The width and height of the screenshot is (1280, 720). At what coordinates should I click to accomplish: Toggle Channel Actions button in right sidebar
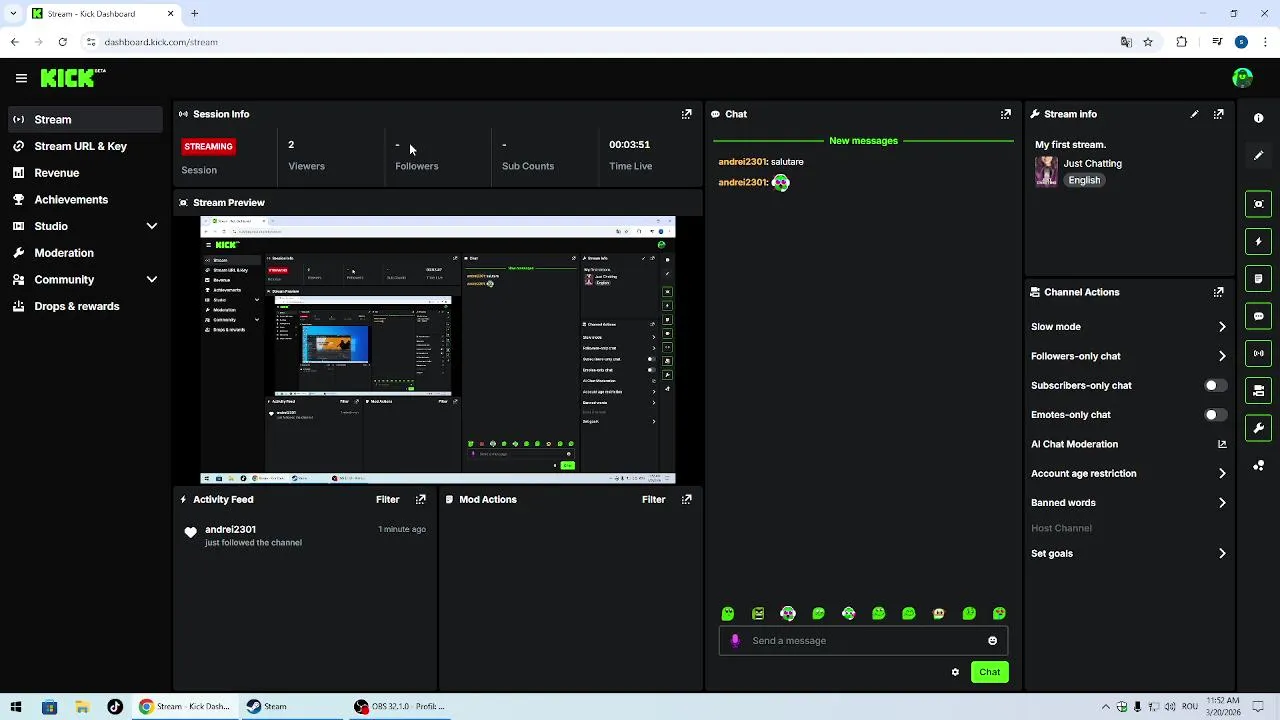[x=1258, y=390]
